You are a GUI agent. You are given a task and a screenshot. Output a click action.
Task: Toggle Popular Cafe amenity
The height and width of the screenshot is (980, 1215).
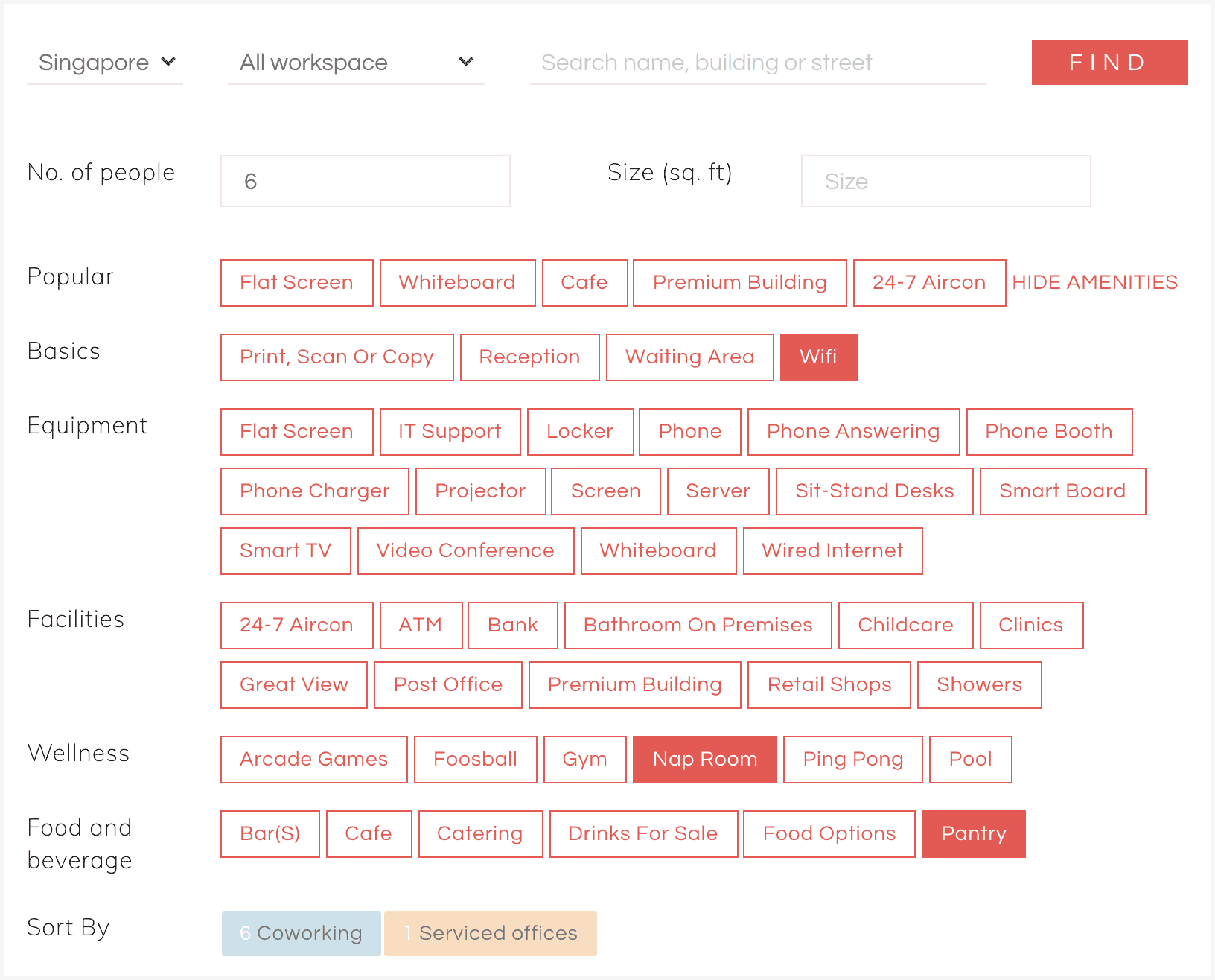tap(584, 283)
